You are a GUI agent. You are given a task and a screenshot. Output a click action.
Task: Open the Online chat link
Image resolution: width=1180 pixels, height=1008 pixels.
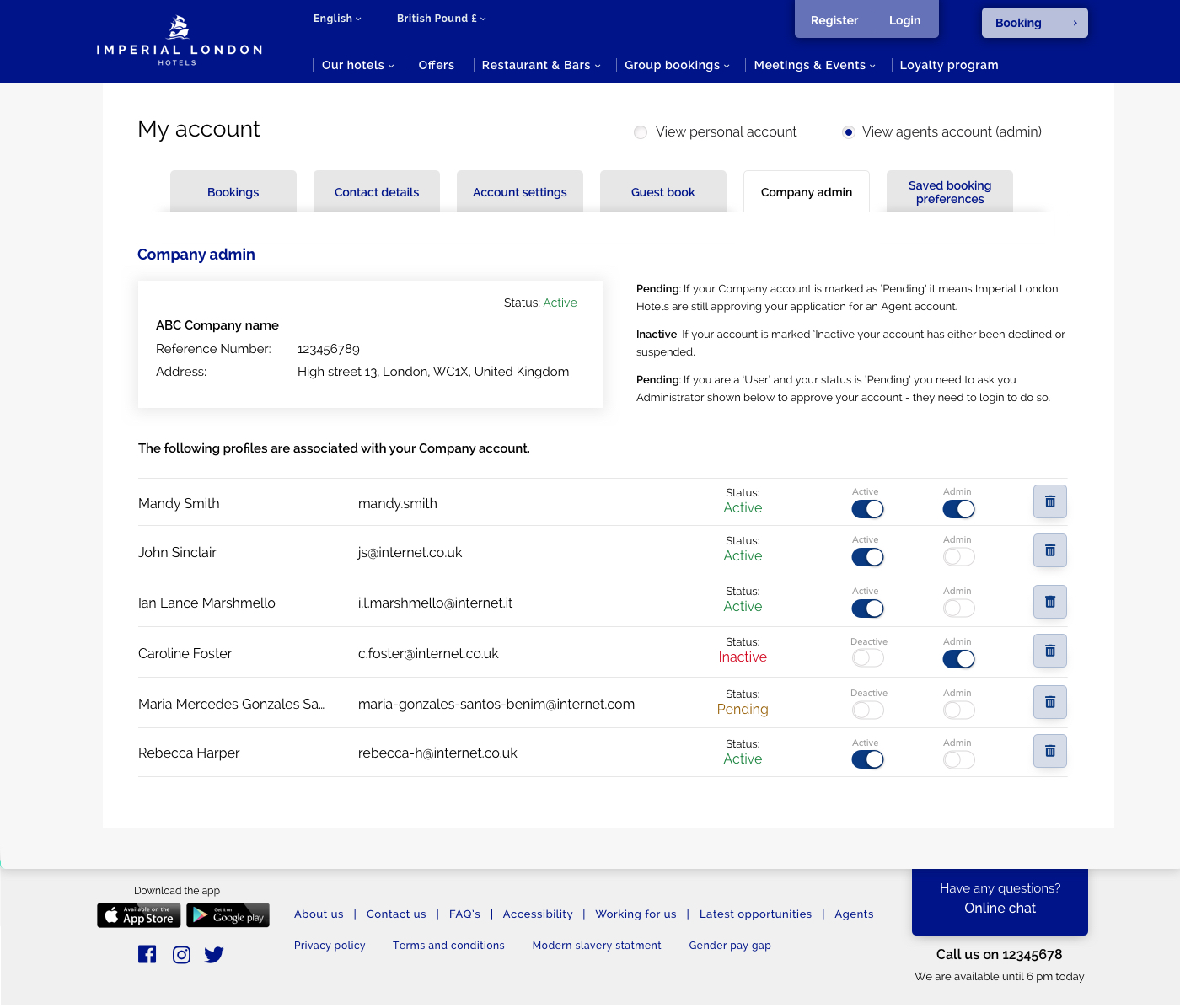(1000, 909)
